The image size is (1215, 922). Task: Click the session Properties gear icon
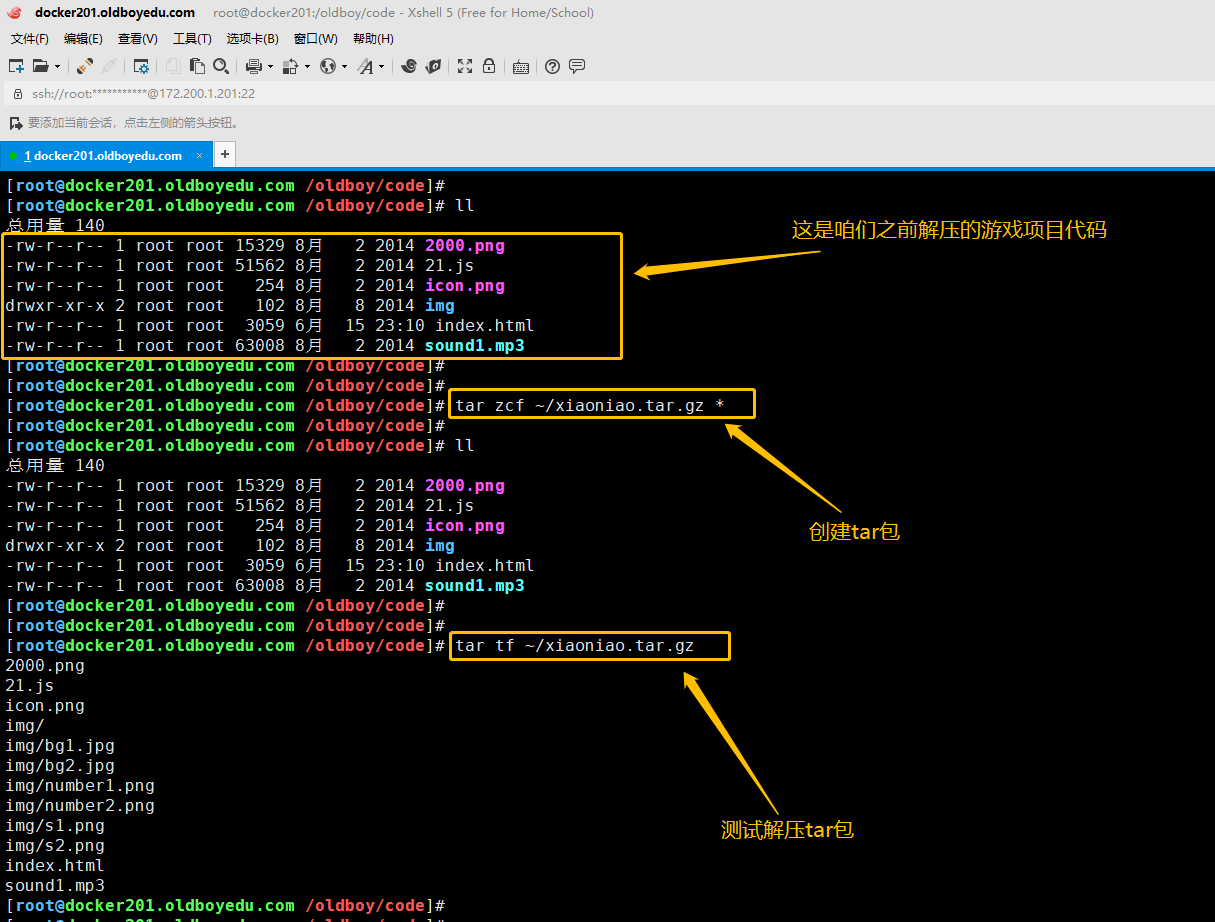point(141,67)
